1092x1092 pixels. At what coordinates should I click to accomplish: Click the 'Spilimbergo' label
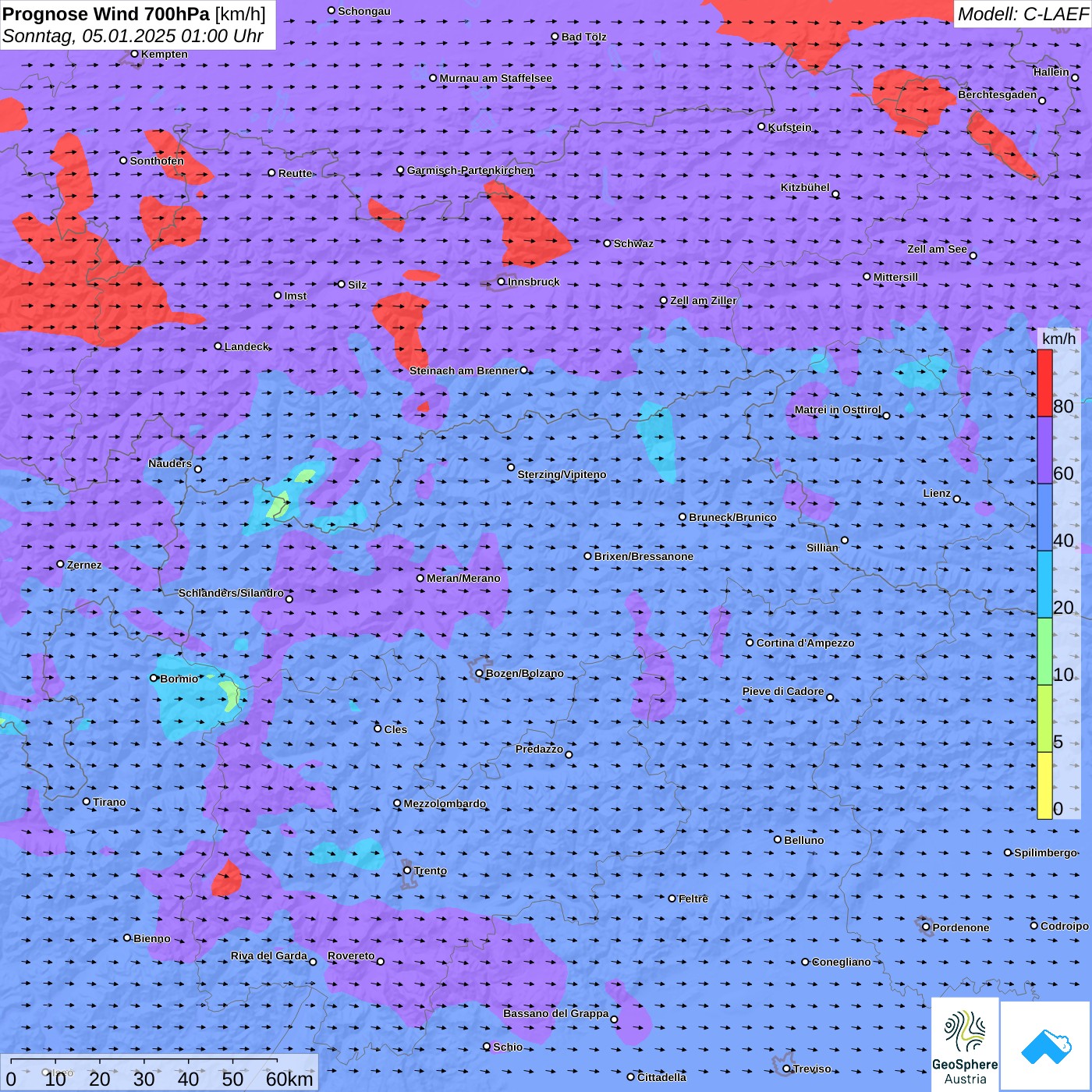pyautogui.click(x=1045, y=853)
